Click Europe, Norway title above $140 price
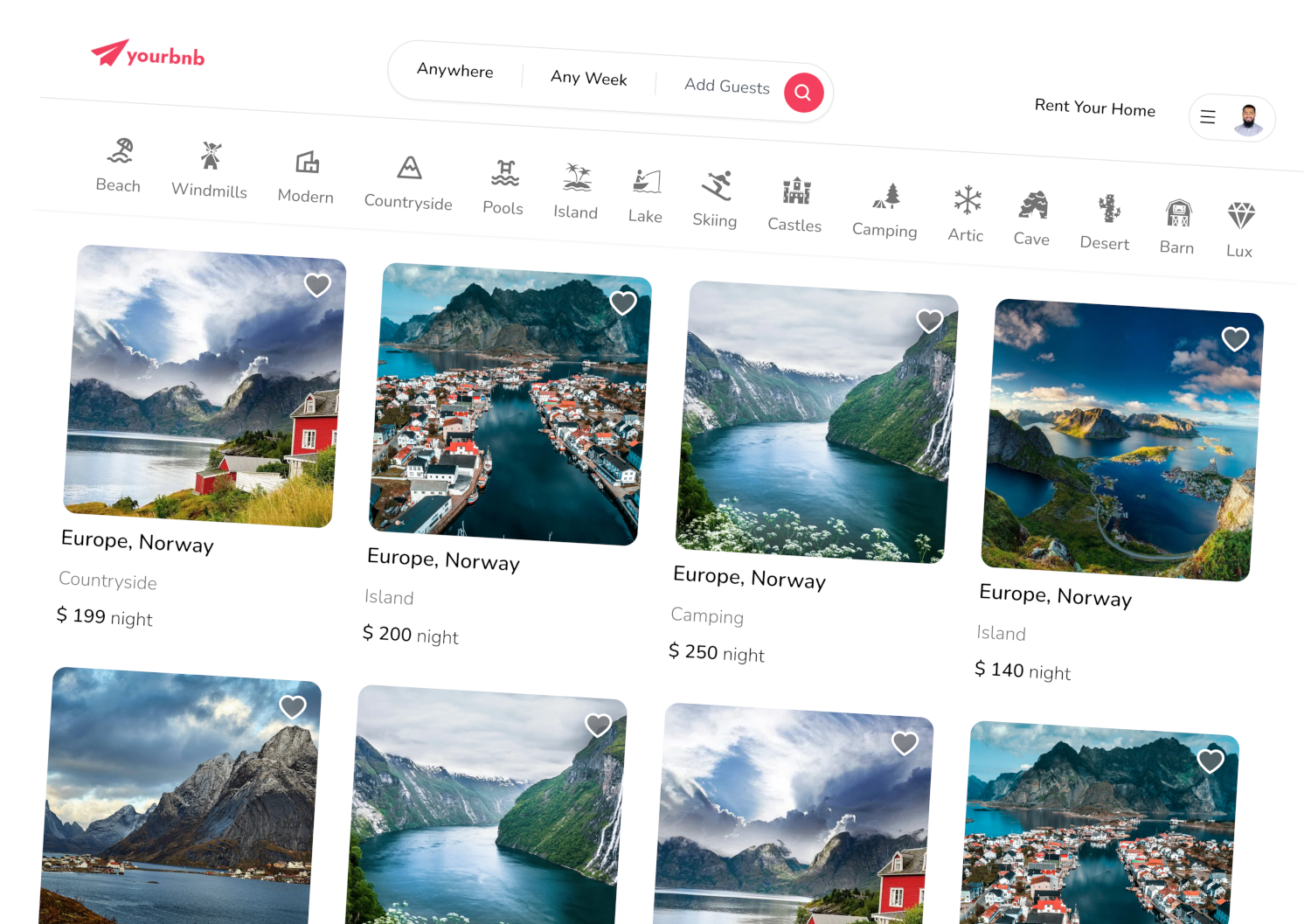The width and height of the screenshot is (1311, 924). [1055, 596]
